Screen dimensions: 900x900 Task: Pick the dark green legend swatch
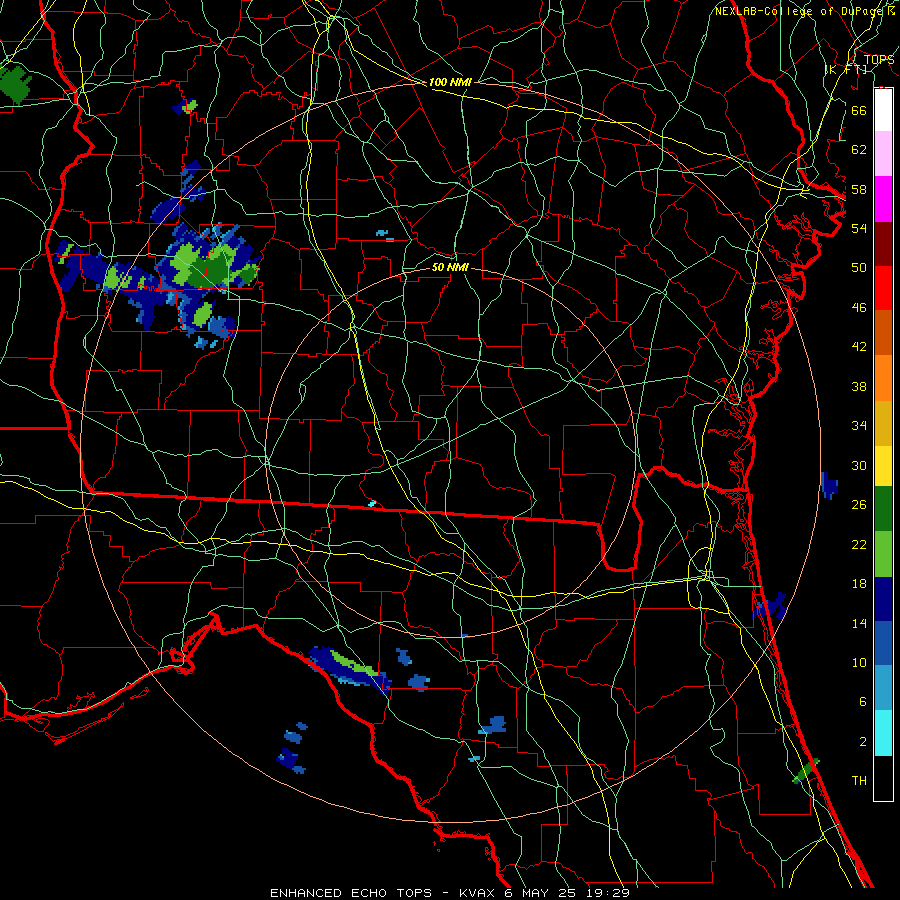click(883, 509)
